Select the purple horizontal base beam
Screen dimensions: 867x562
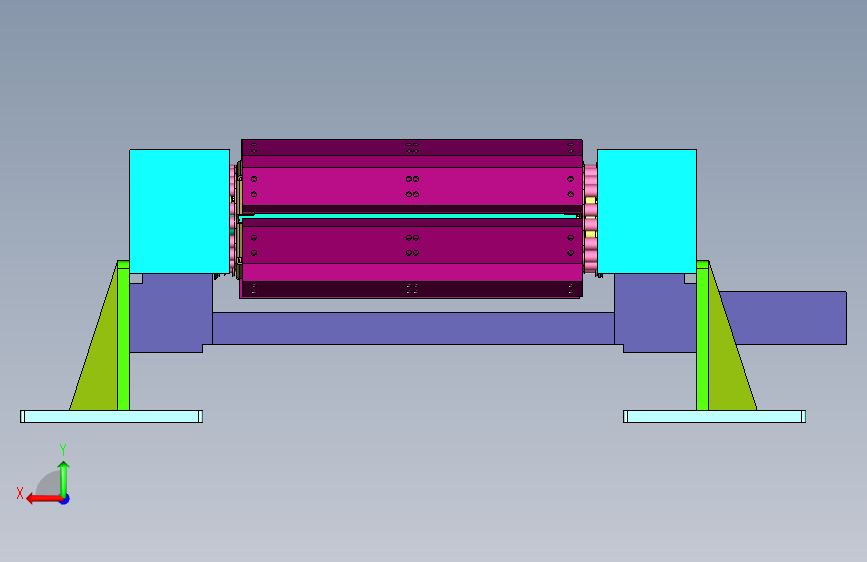coord(413,328)
